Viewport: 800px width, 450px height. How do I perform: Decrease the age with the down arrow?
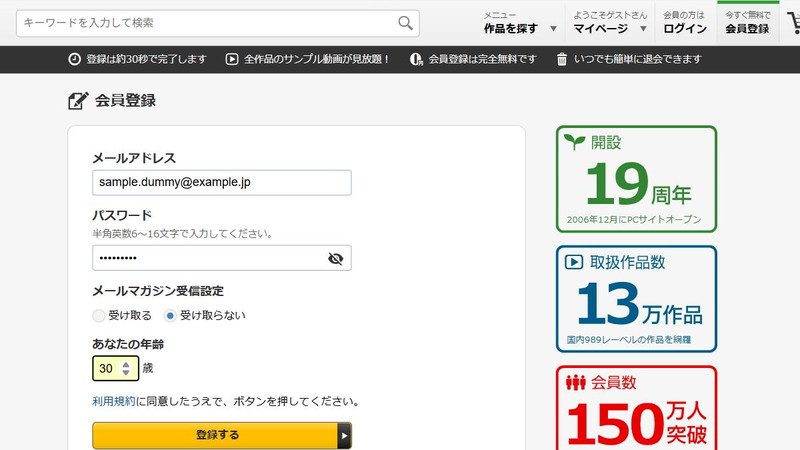coord(126,372)
